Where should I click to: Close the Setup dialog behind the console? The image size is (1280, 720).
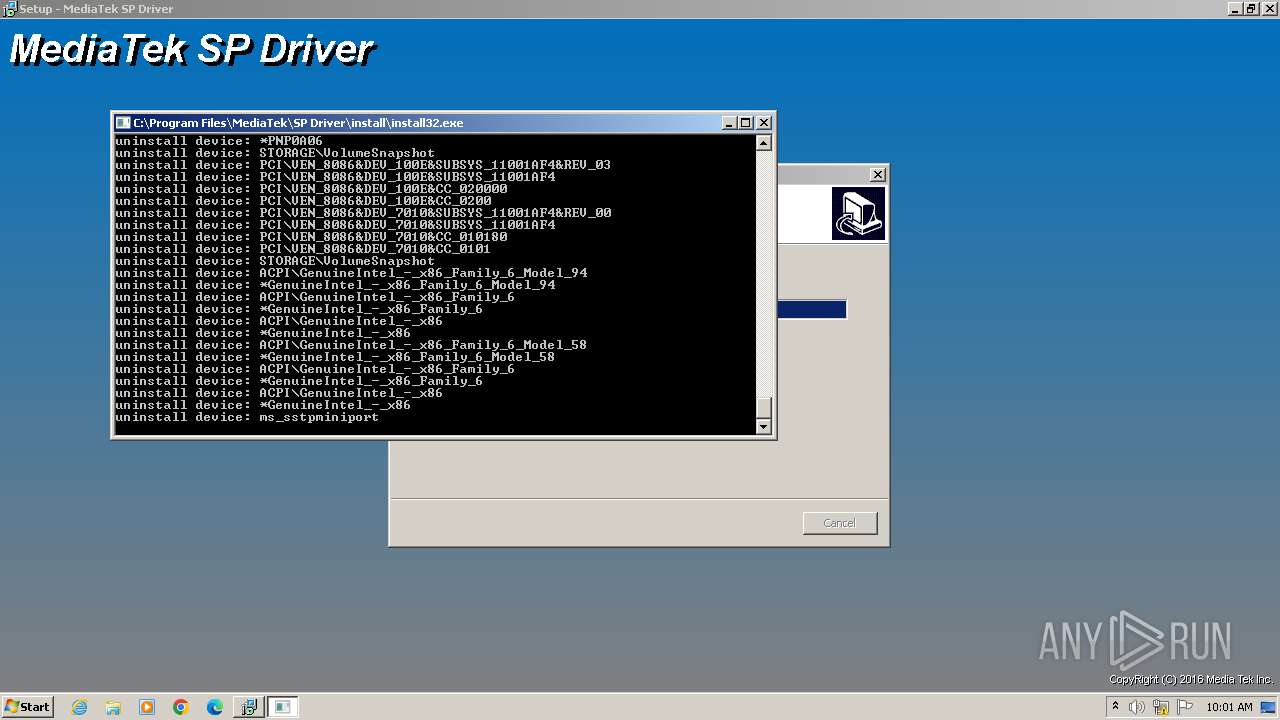click(878, 174)
